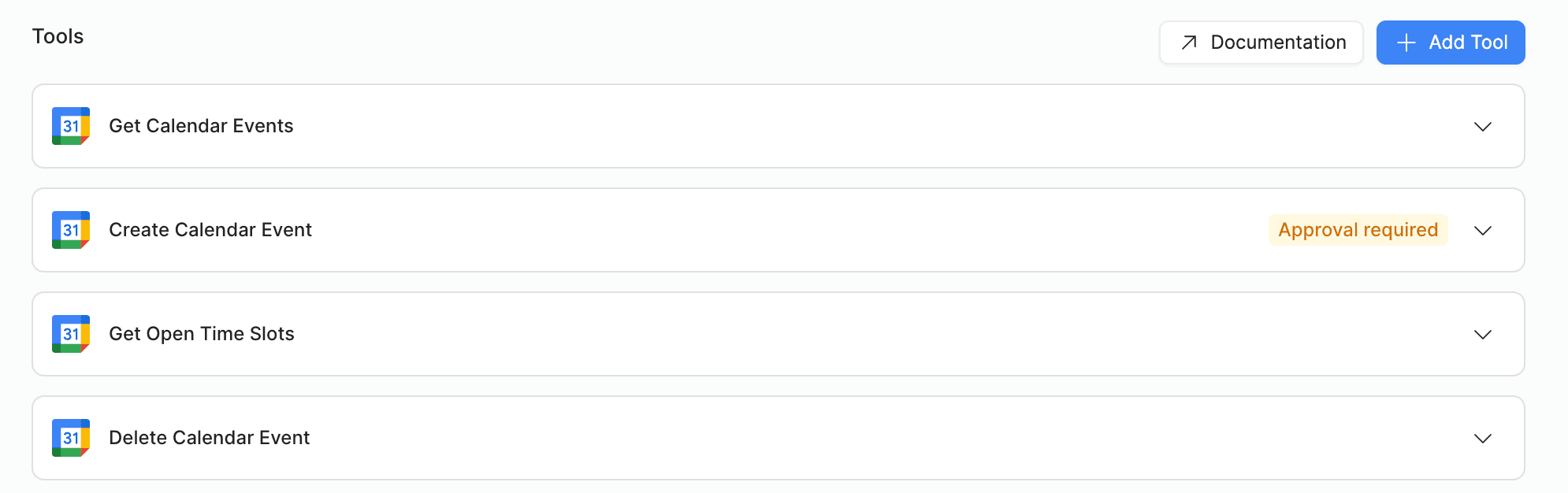Click the Calendar icon next to Delete Calendar Event
The image size is (1568, 493).
70,438
